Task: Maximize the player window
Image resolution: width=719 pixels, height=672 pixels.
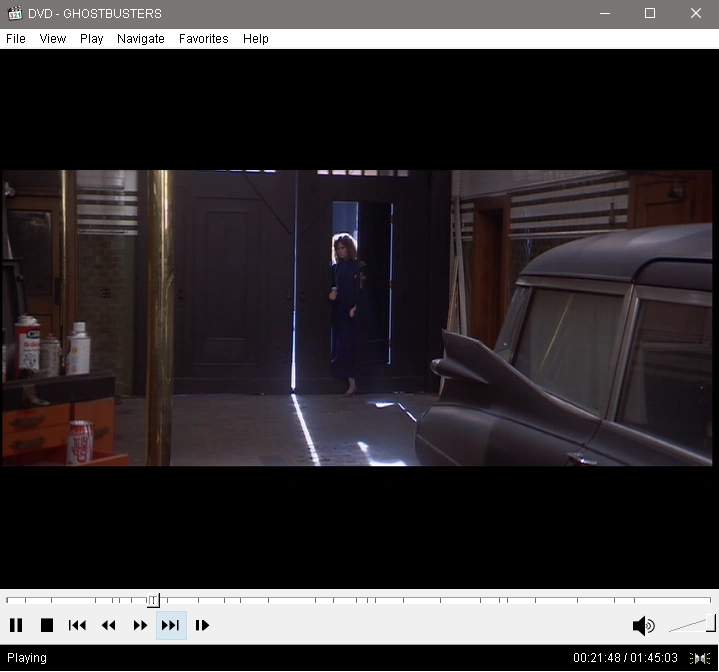Action: [650, 13]
